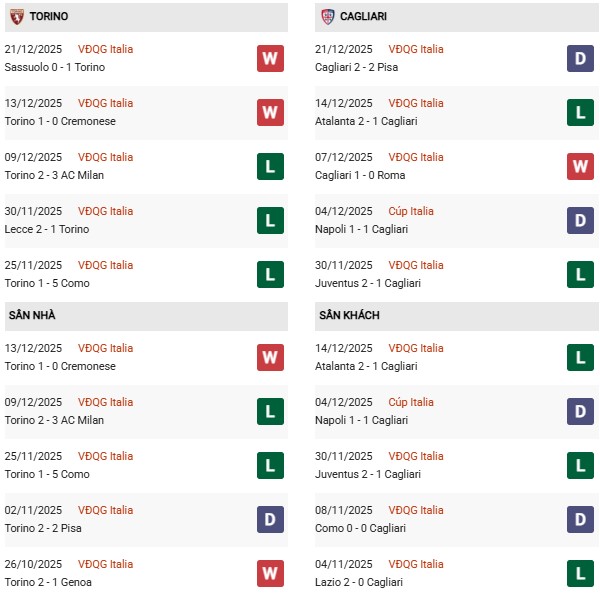Viewport: 600px width, 595px height.
Task: Click the TORINO team header title
Action: pyautogui.click(x=48, y=17)
